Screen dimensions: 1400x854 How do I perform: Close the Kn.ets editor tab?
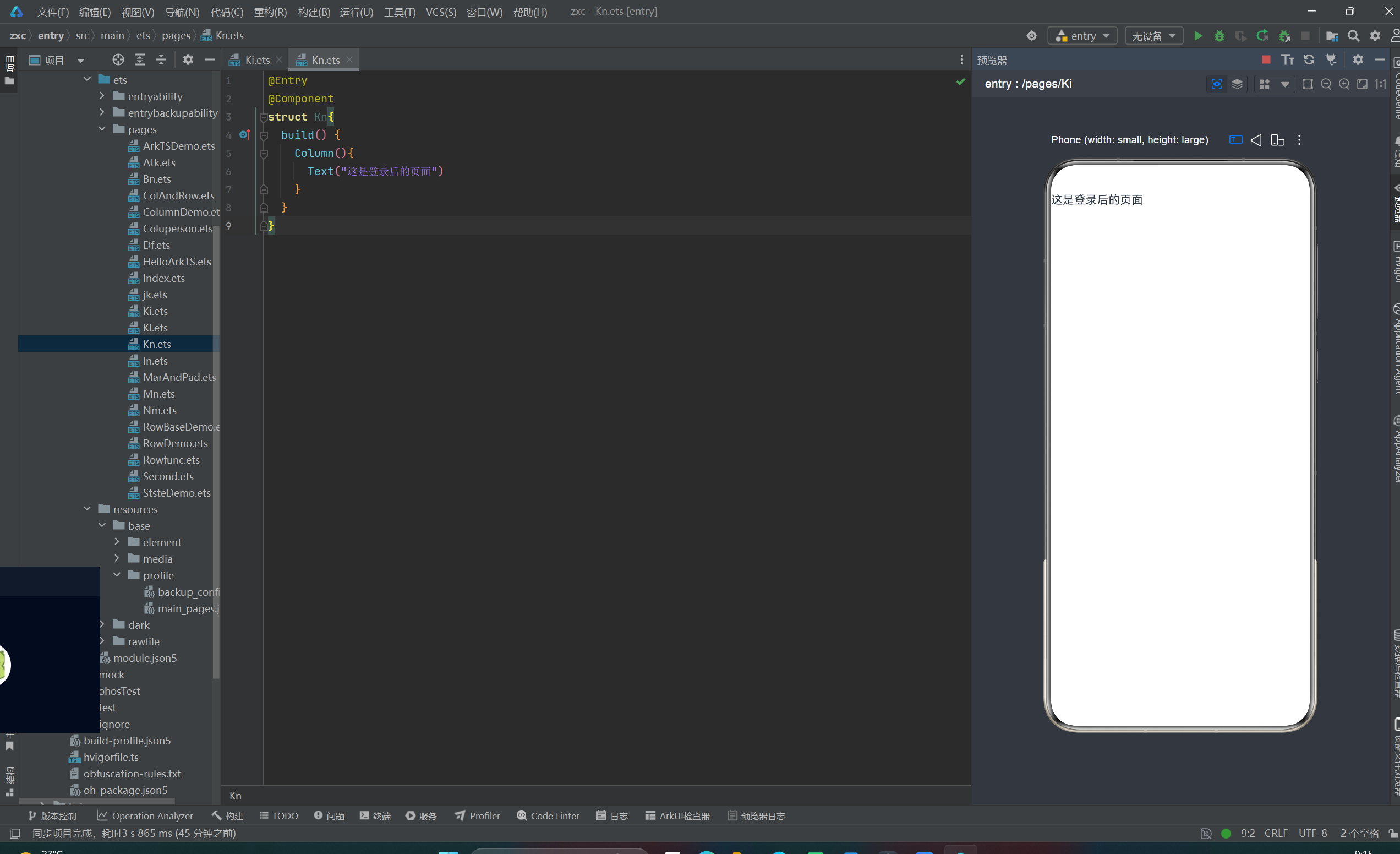tap(349, 59)
